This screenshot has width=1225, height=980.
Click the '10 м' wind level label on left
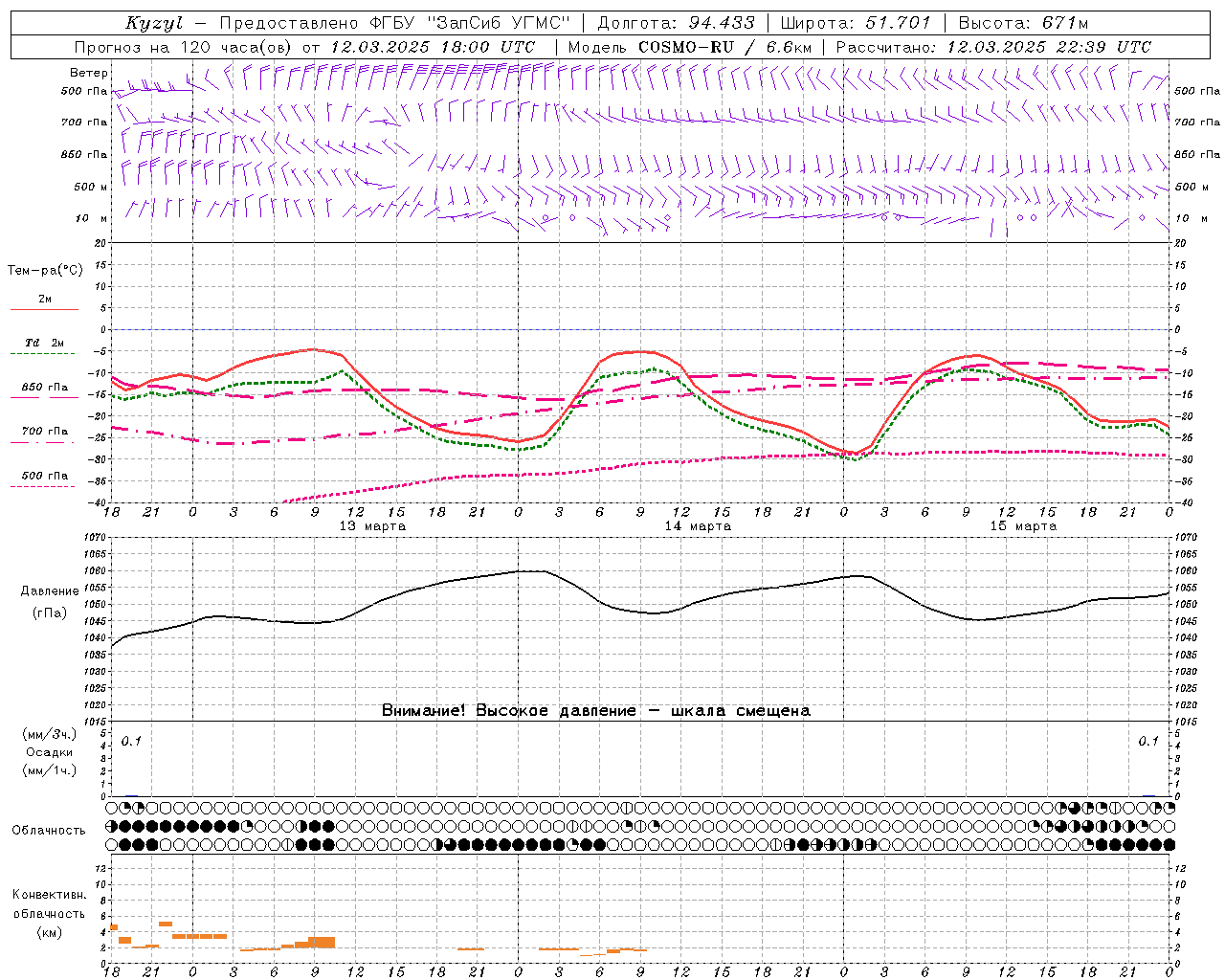[x=92, y=219]
